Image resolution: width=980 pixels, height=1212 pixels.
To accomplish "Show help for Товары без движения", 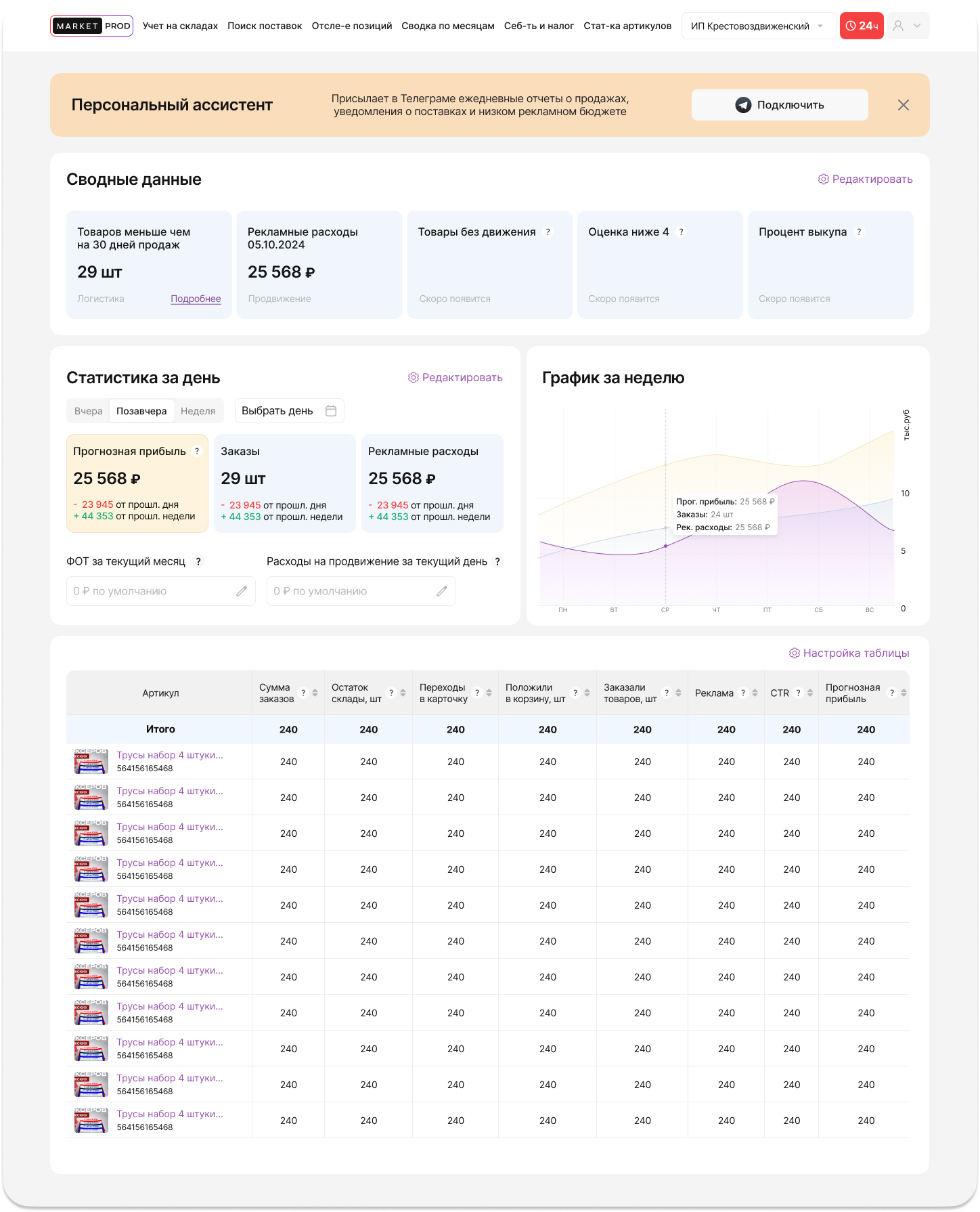I will pyautogui.click(x=548, y=232).
